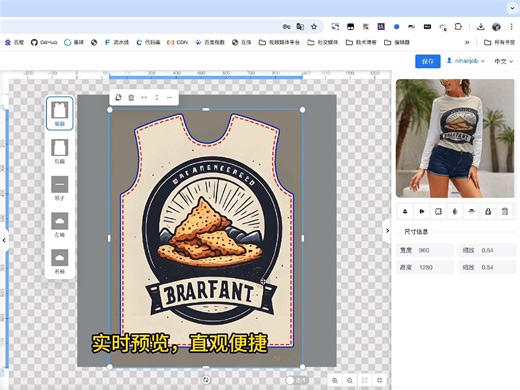Open the GitHub bookmark
This screenshot has width=520, height=390.
tap(44, 42)
